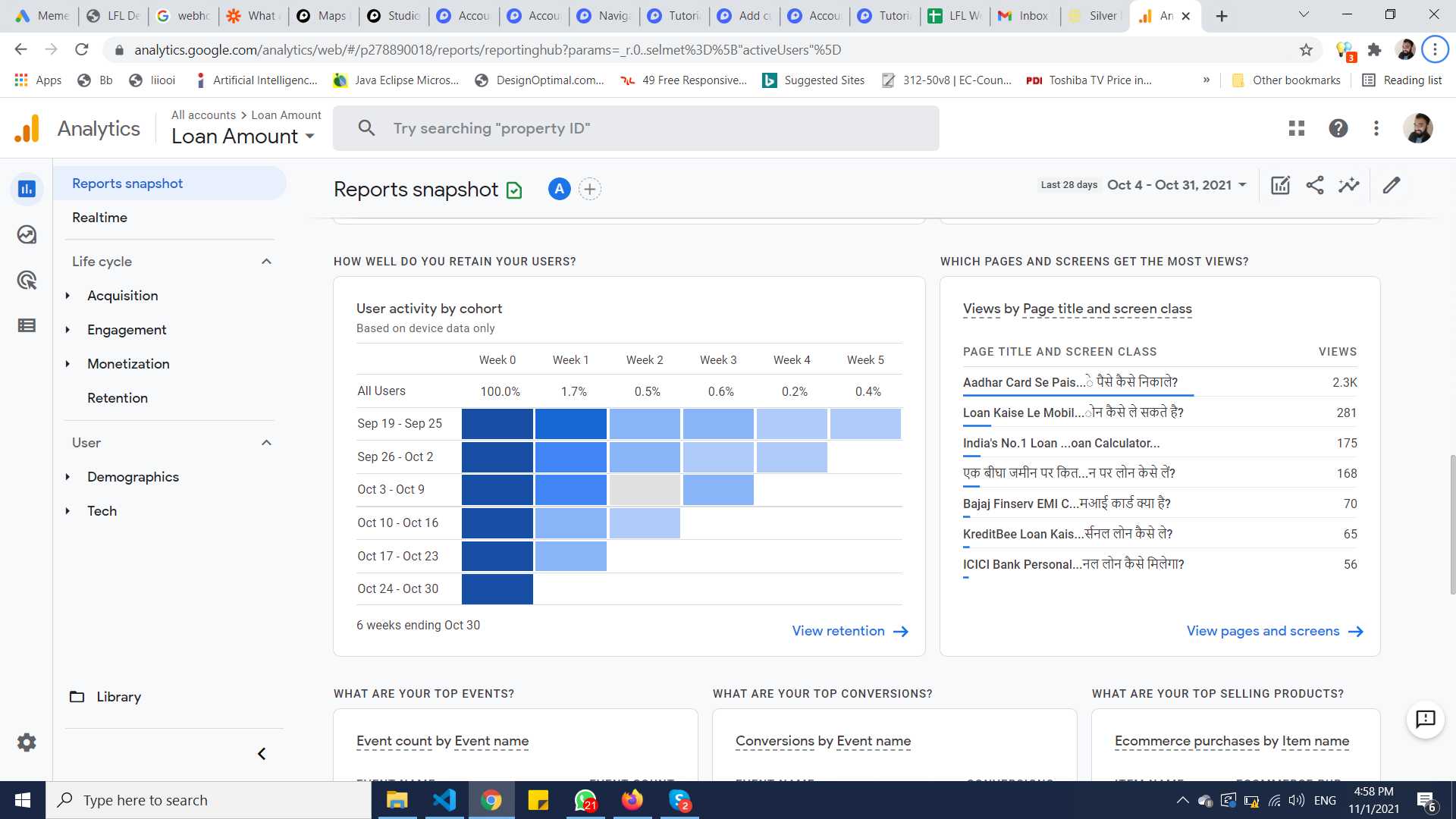Select Reports snapshot in sidebar
This screenshot has height=819, width=1456.
(x=170, y=184)
